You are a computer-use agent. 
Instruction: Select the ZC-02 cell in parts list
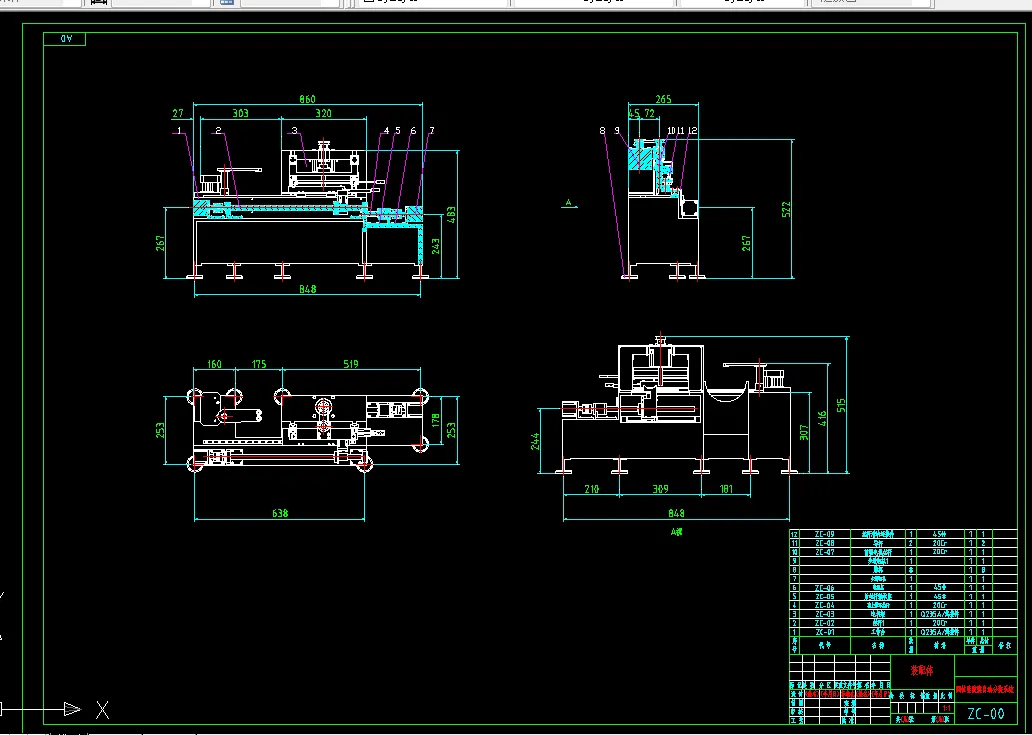pos(825,622)
